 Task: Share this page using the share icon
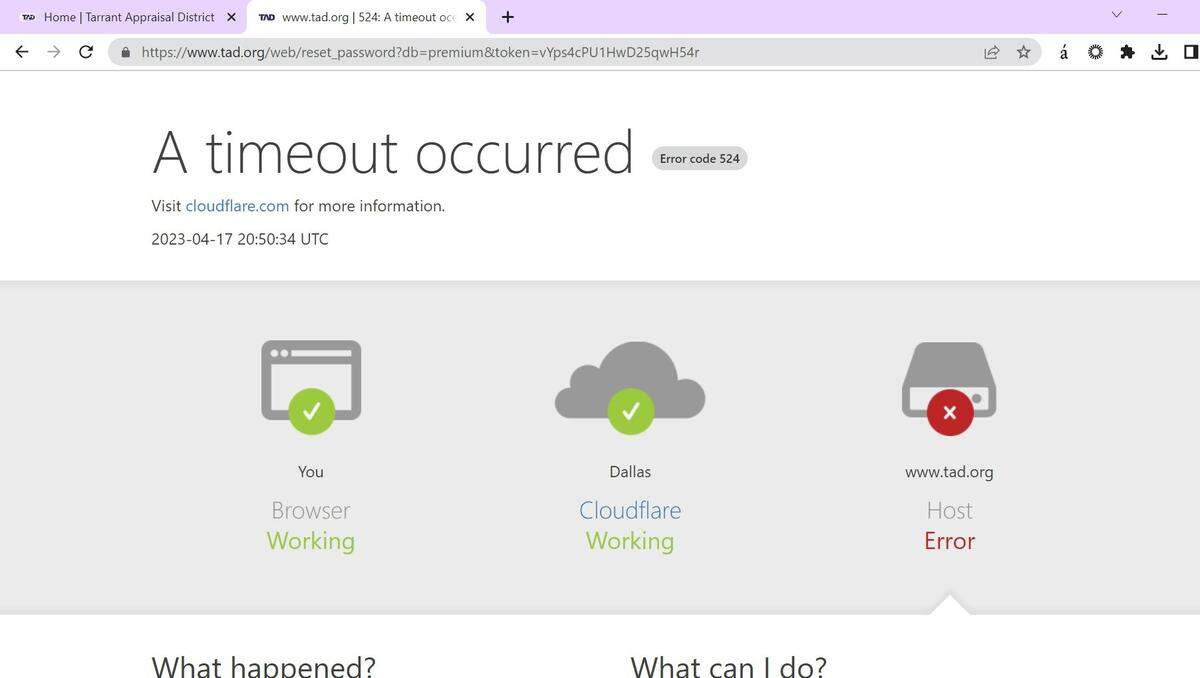[x=991, y=52]
